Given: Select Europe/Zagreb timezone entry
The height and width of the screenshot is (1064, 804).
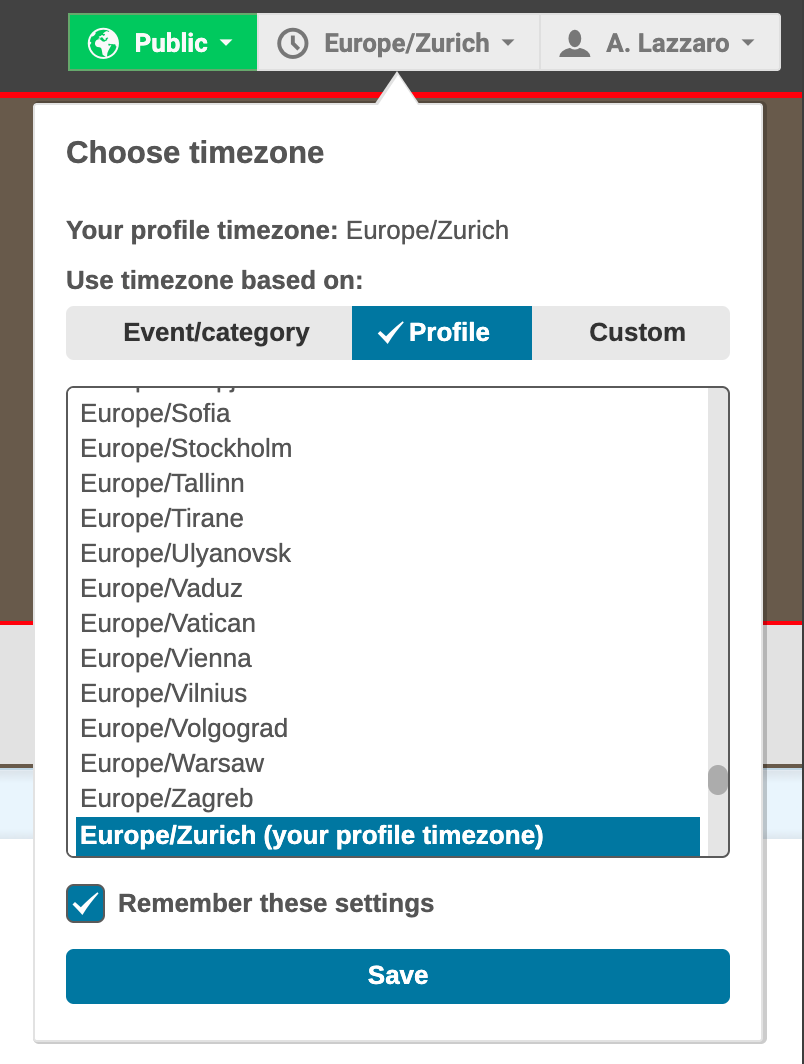Looking at the screenshot, I should click(x=166, y=798).
